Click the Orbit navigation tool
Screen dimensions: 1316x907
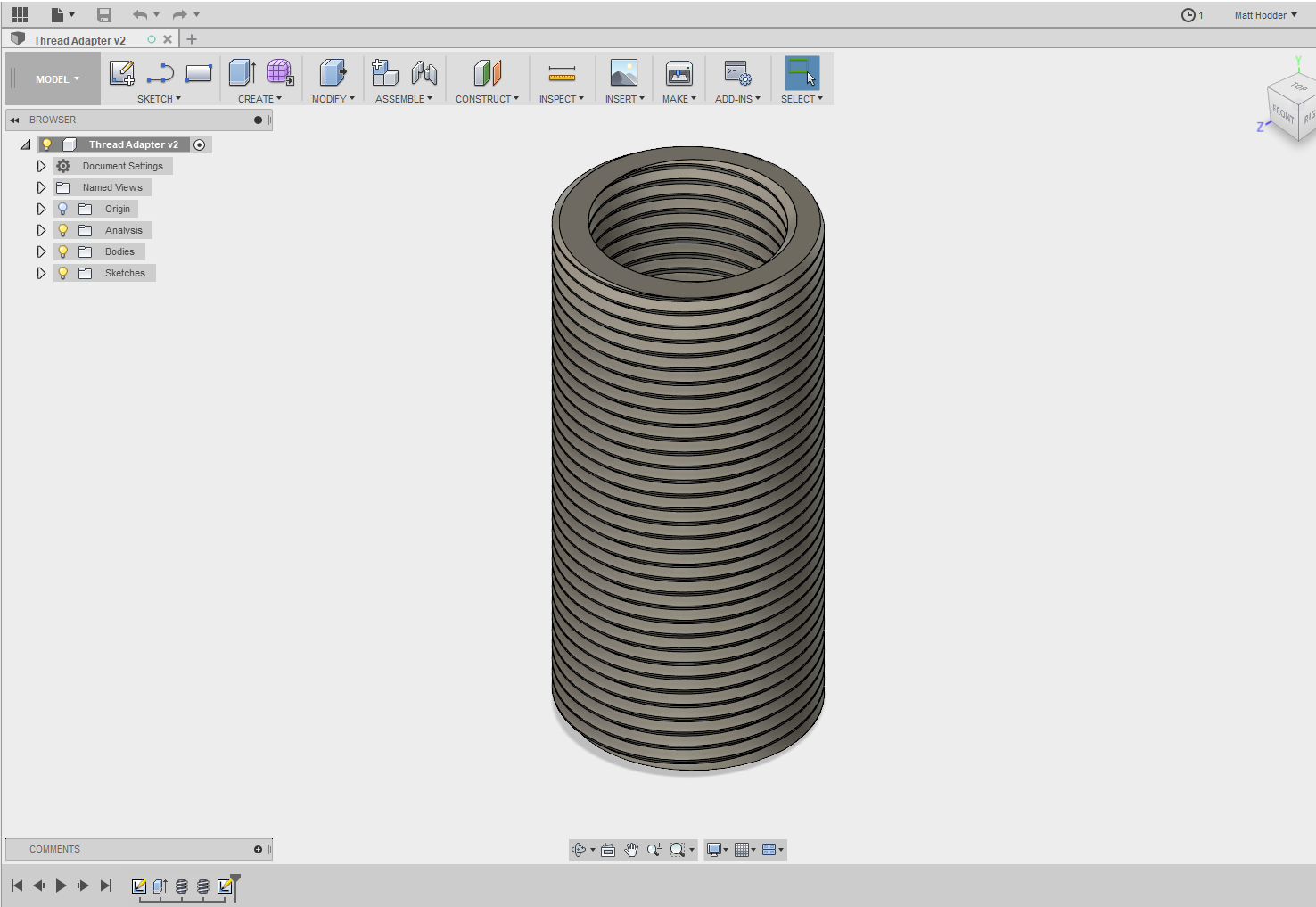(579, 850)
